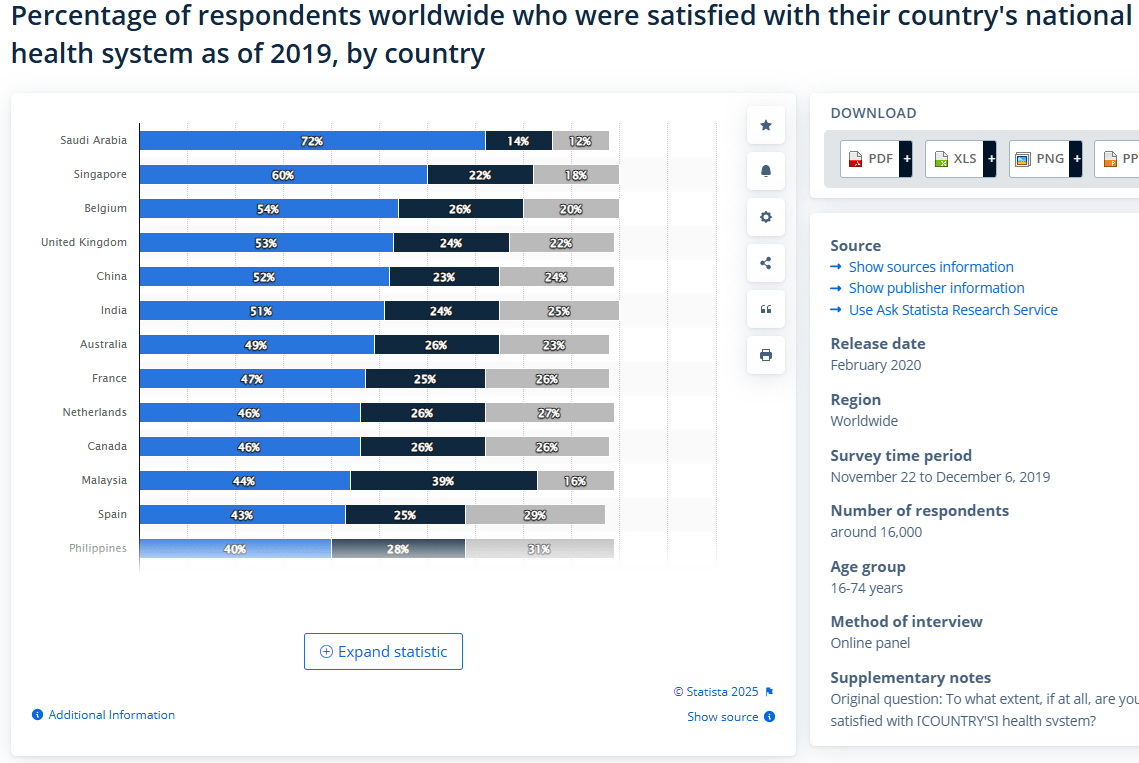The image size is (1139, 763).
Task: Open chart settings gear icon
Action: [x=766, y=217]
